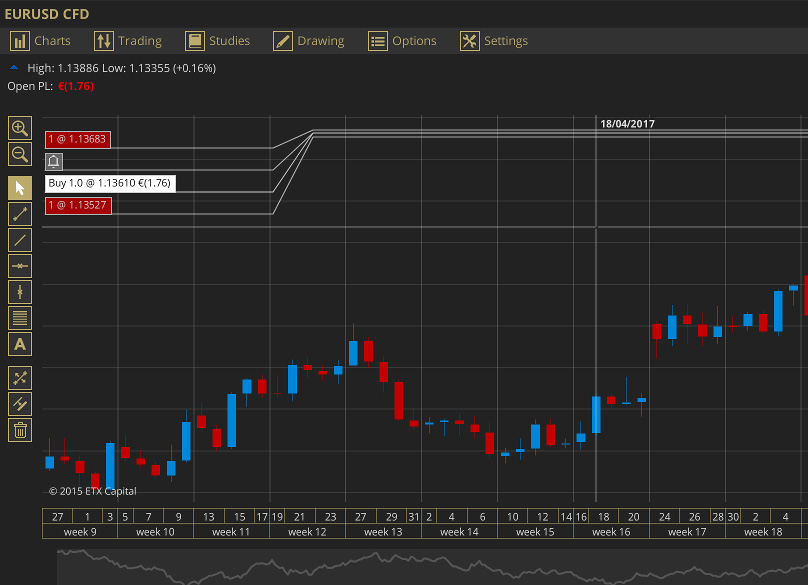Select the arrow pointer tool
The height and width of the screenshot is (585, 808).
click(20, 188)
